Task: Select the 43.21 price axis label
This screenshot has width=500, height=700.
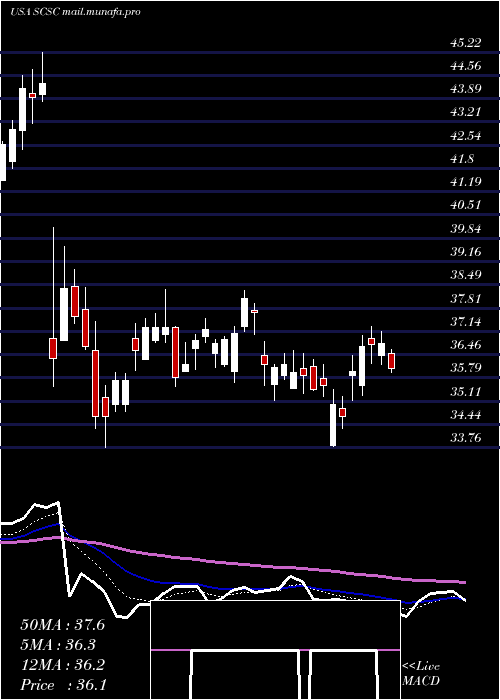Action: pyautogui.click(x=466, y=112)
